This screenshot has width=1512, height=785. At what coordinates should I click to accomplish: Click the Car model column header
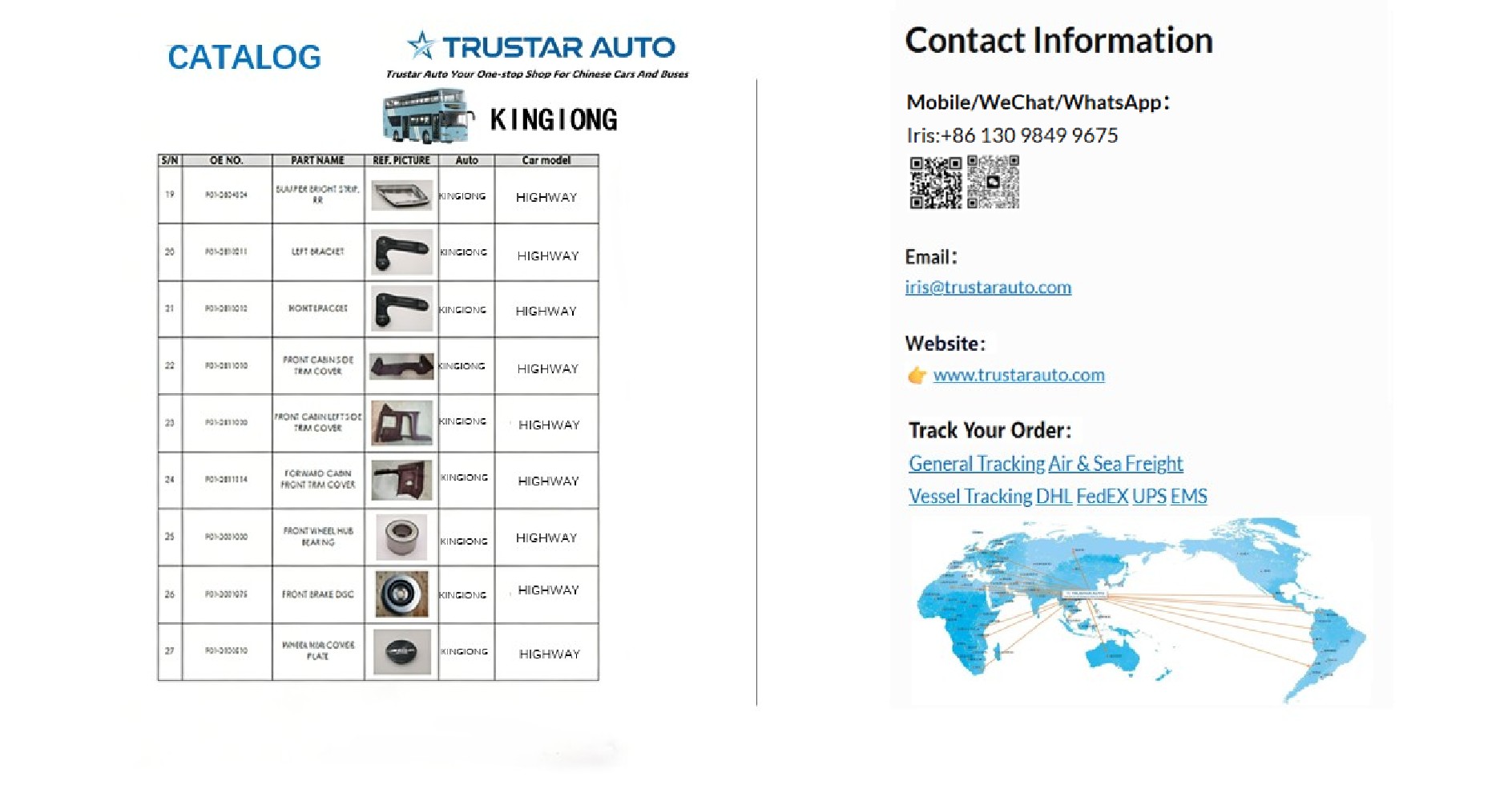click(546, 160)
